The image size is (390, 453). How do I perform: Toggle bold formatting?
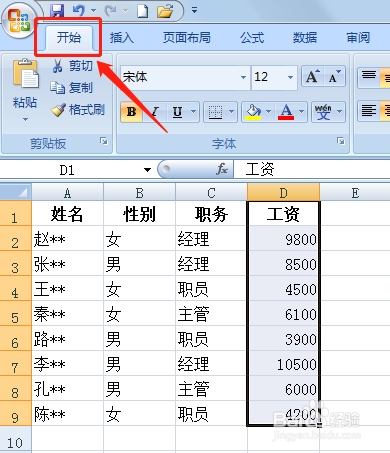click(131, 112)
